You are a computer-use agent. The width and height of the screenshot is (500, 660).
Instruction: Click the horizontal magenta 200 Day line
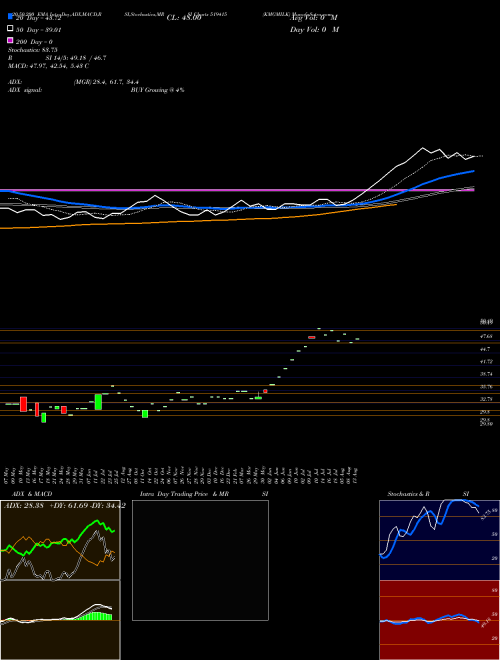click(x=236, y=190)
